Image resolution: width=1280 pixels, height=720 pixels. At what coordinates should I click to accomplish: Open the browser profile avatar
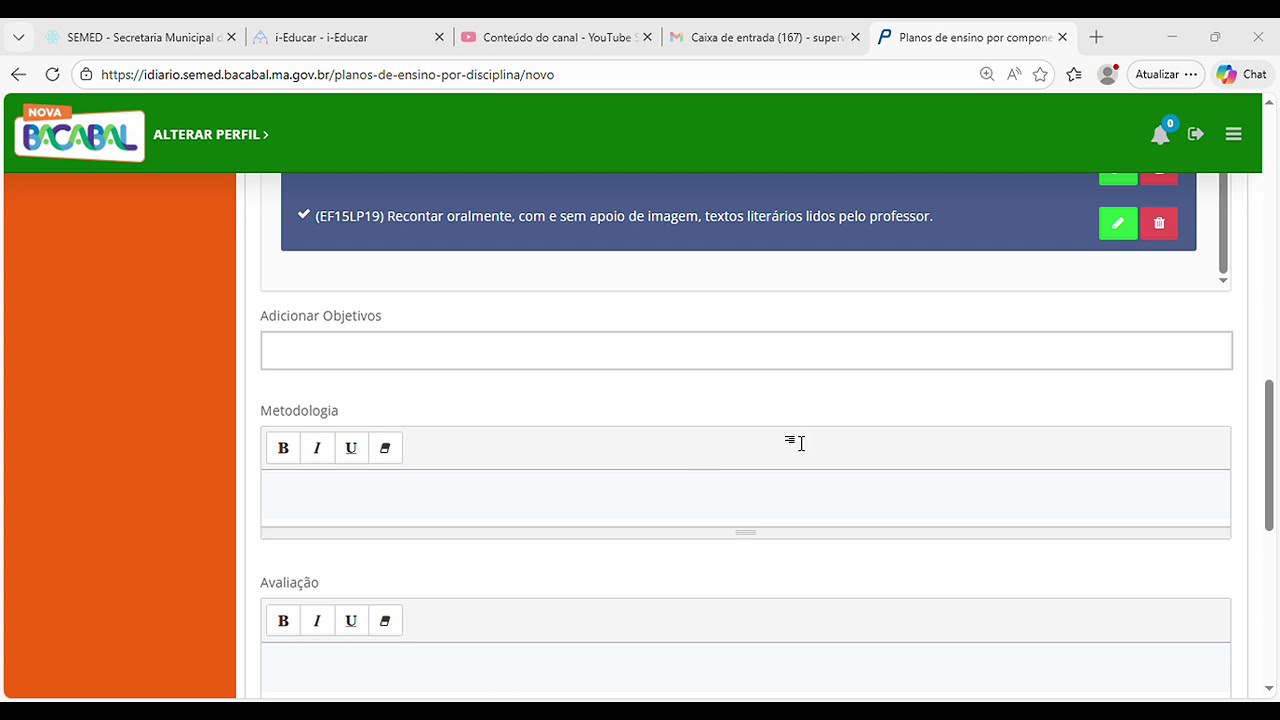pos(1107,74)
